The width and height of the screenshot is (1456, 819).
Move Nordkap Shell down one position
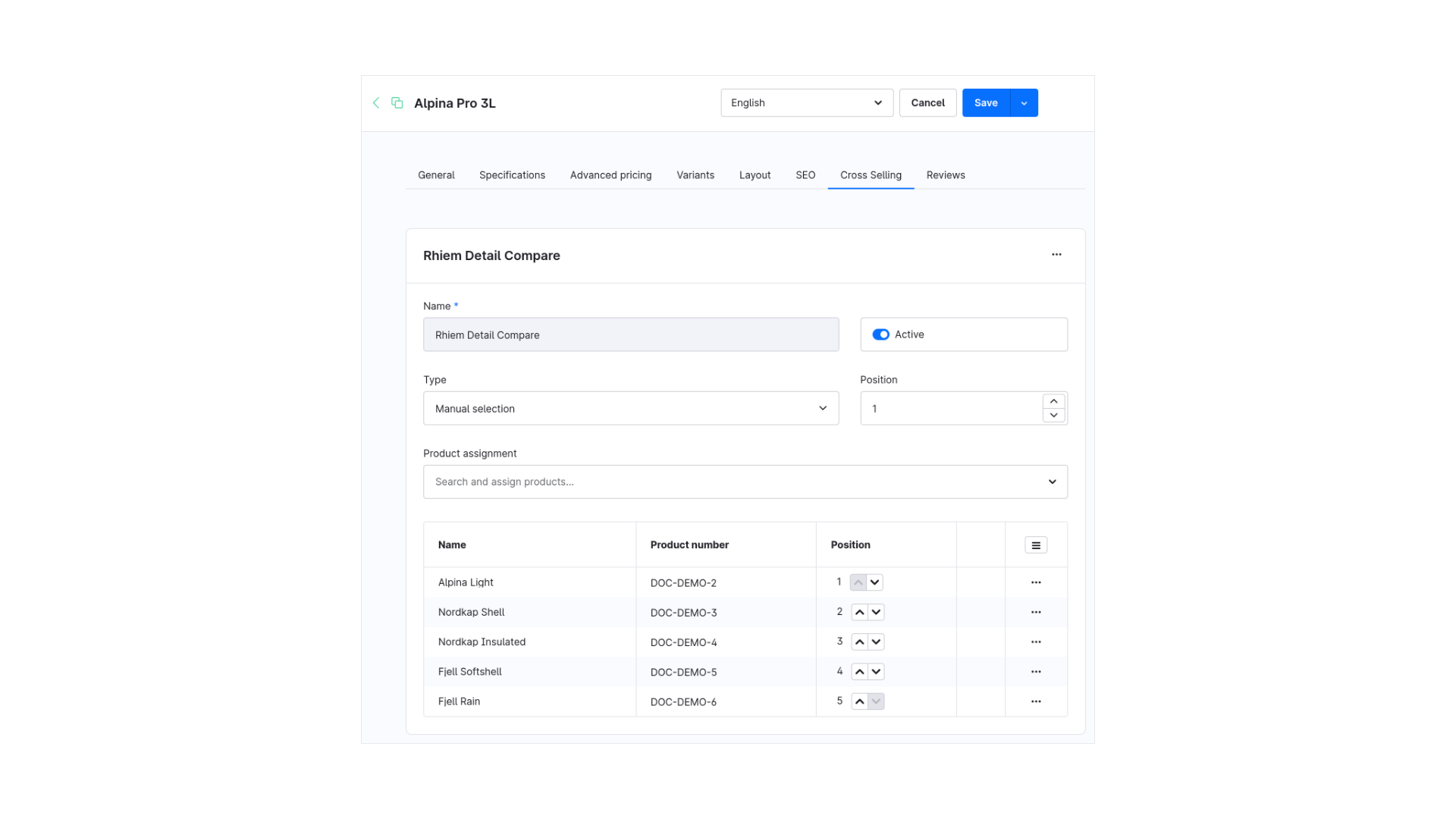click(x=876, y=612)
